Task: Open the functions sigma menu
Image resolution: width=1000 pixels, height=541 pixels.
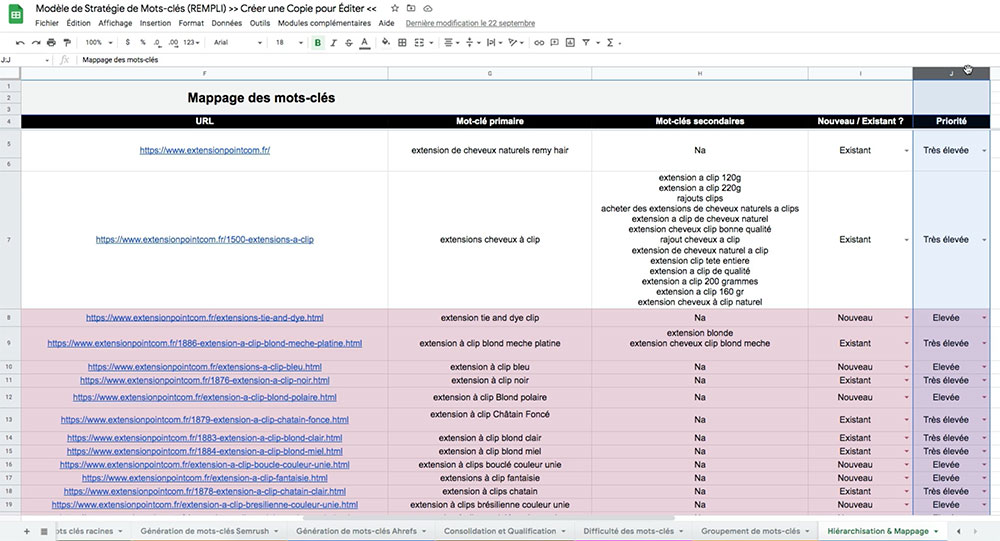Action: pos(610,43)
